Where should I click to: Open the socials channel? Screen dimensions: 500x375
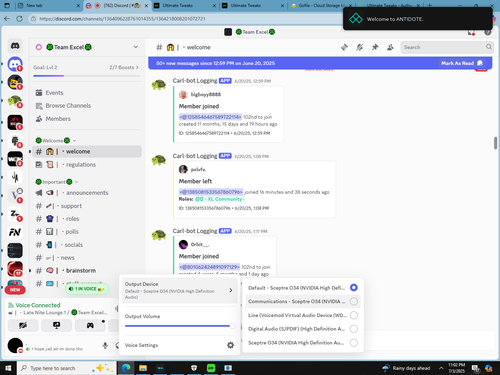[87, 245]
